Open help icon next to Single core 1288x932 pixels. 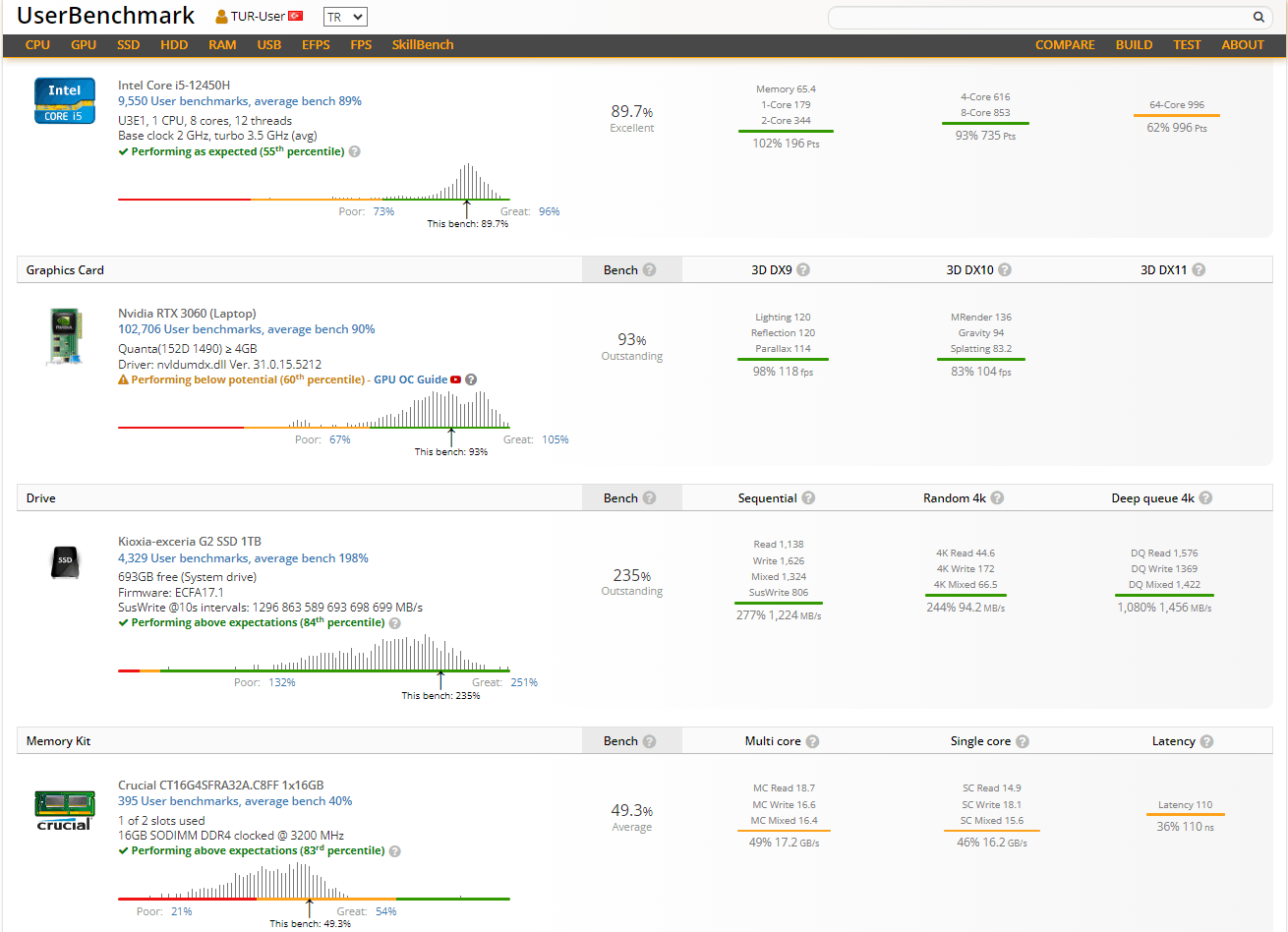[1023, 741]
